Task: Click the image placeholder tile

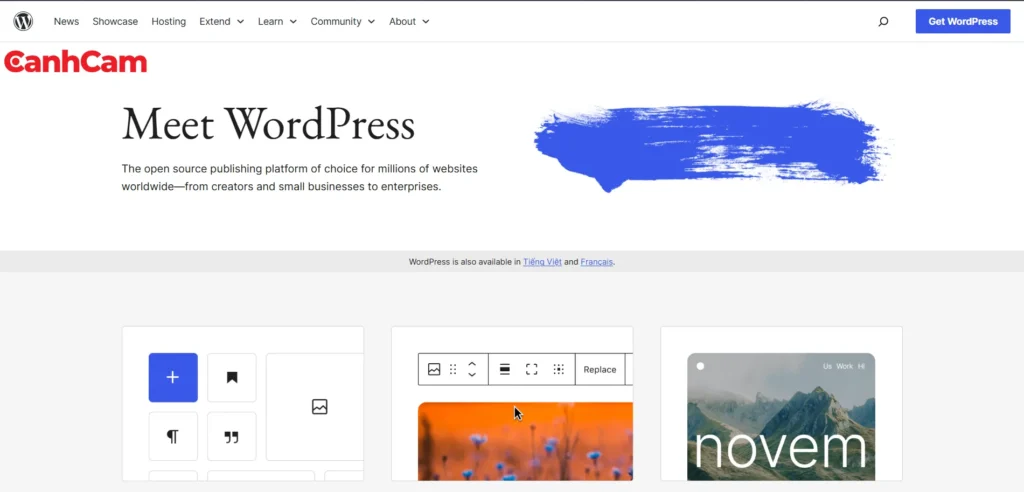Action: coord(315,407)
